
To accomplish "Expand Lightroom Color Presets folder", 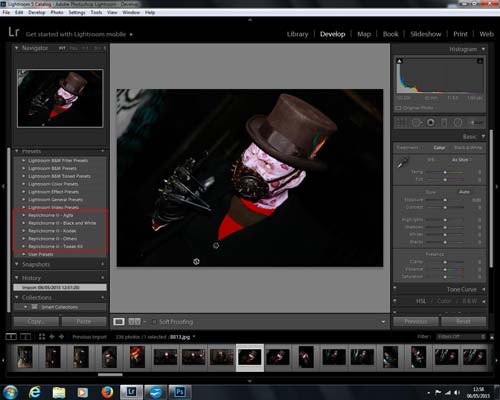I will tap(24, 184).
